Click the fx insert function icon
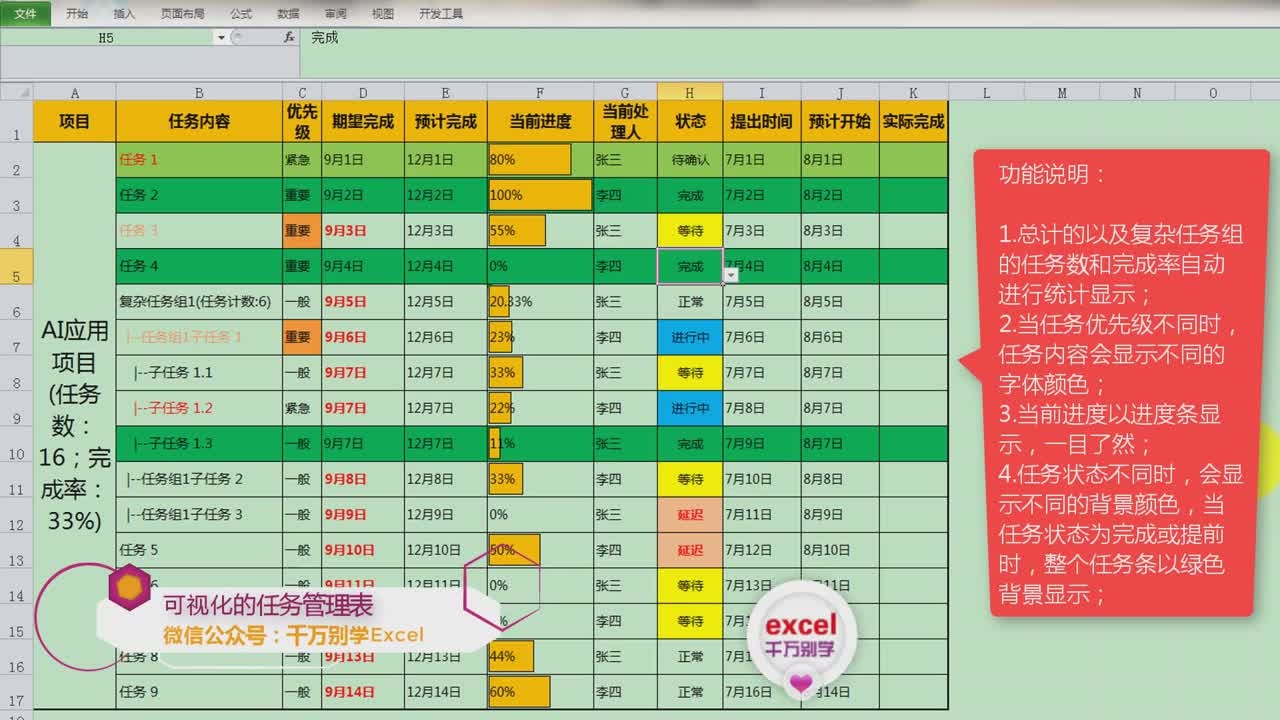The height and width of the screenshot is (720, 1280). pos(289,37)
